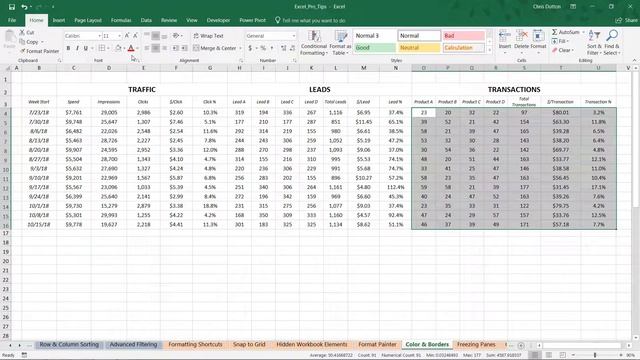640x360 pixels.
Task: Expand the fill color dropdown arrow
Action: coord(124,48)
